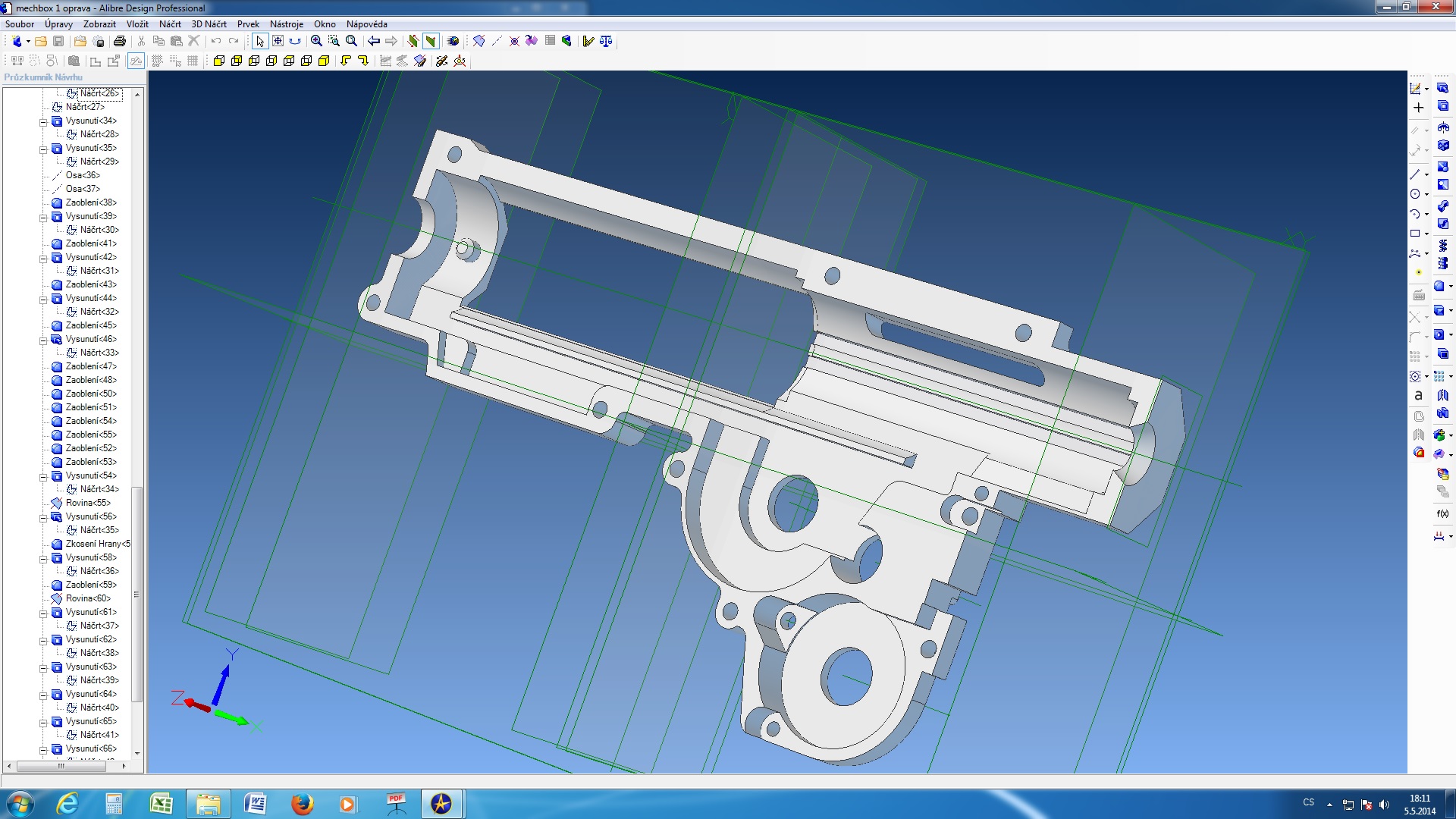Click the Zoom In magnifier icon
This screenshot has width=1456, height=819.
click(316, 41)
